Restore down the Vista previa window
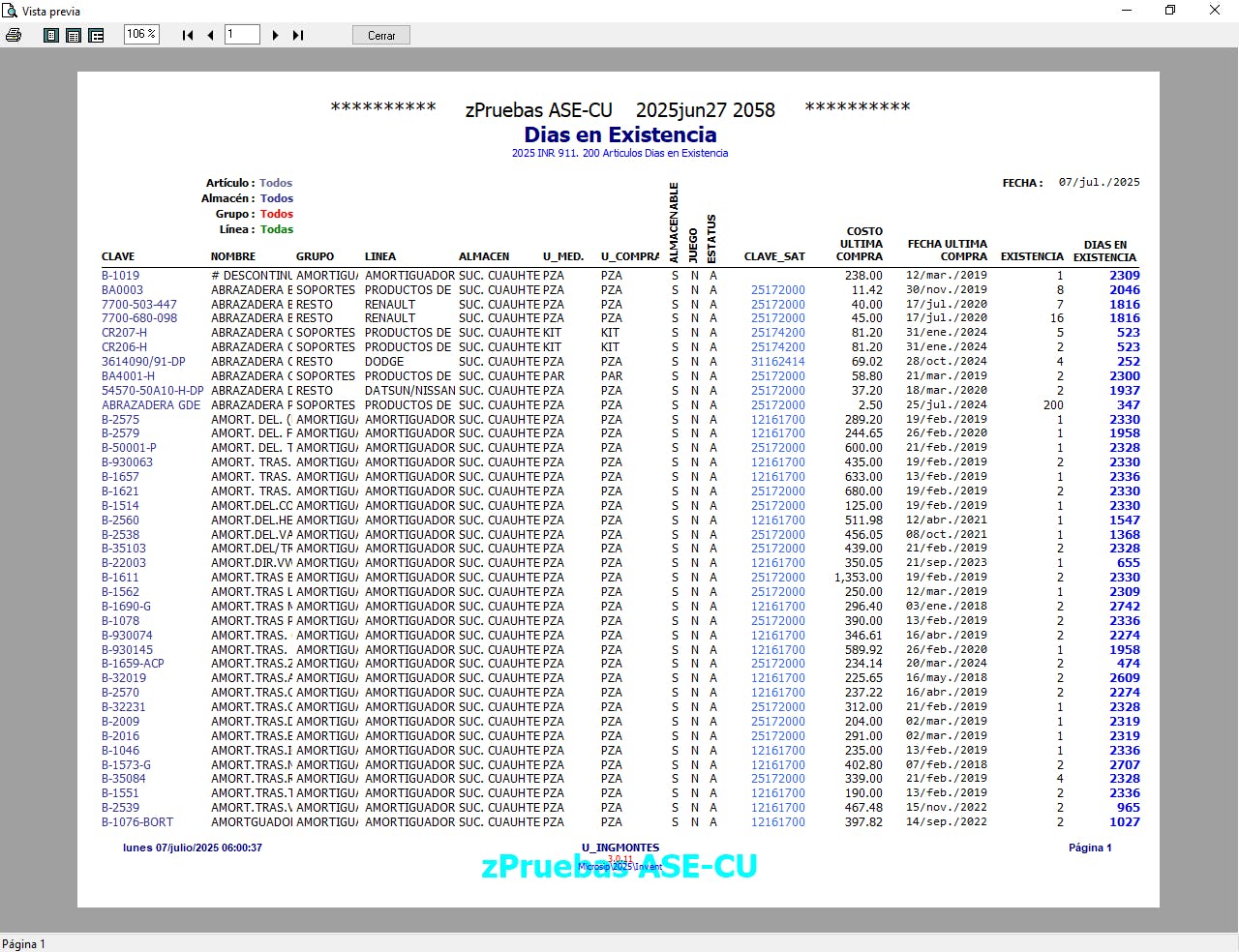This screenshot has height=952, width=1239. pos(1170,11)
